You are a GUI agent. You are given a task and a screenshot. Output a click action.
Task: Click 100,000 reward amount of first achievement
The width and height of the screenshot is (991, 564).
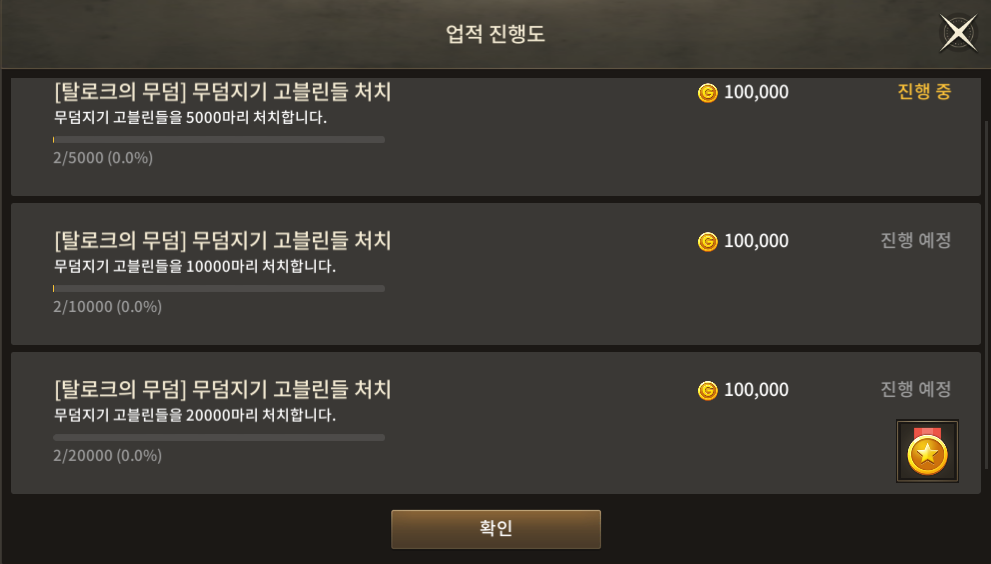click(756, 92)
